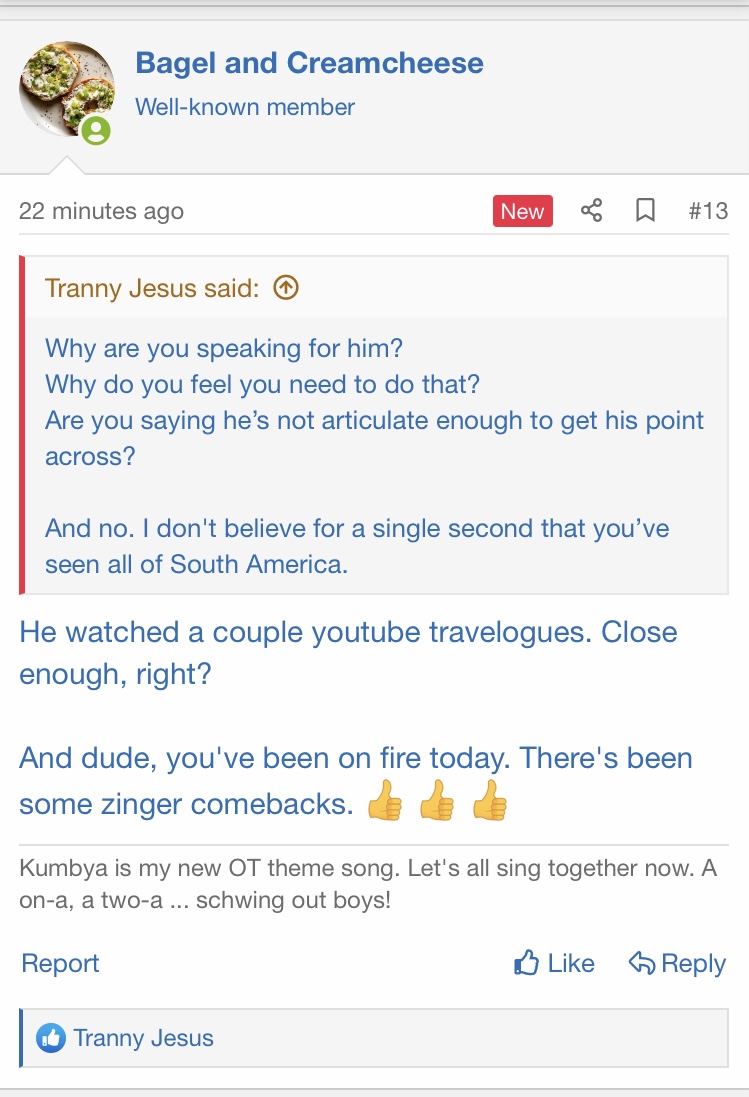
Task: Open the quoted "Tranny Jesus said:" header link
Action: [152, 288]
